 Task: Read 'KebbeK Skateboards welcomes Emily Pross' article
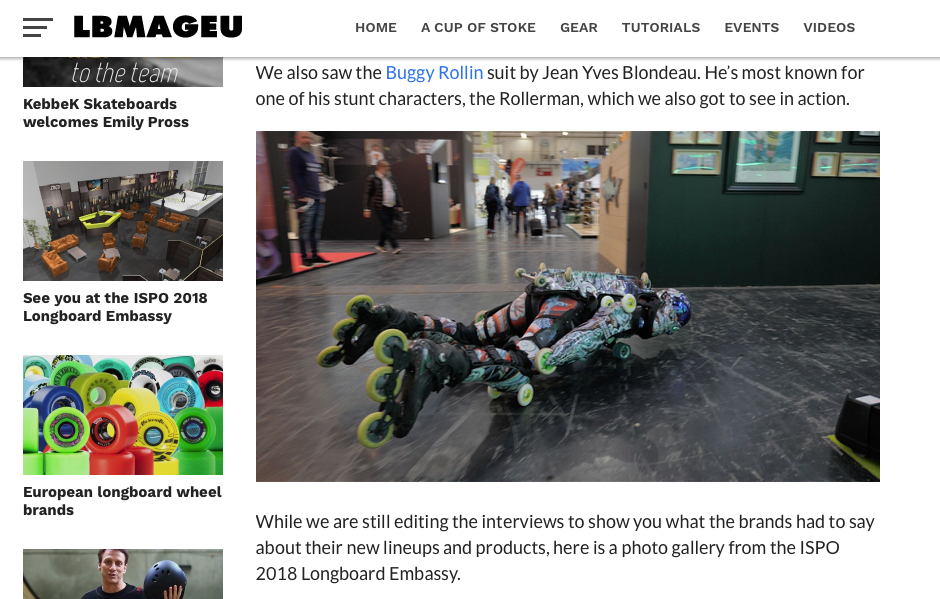(106, 113)
